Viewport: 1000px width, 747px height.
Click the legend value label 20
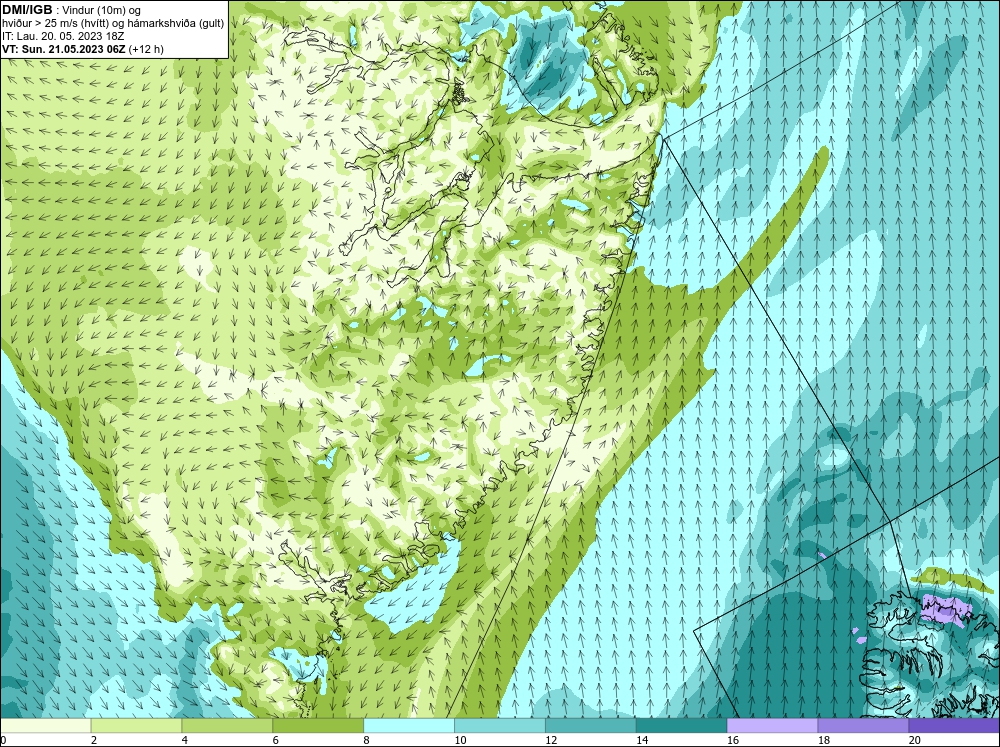pos(915,740)
